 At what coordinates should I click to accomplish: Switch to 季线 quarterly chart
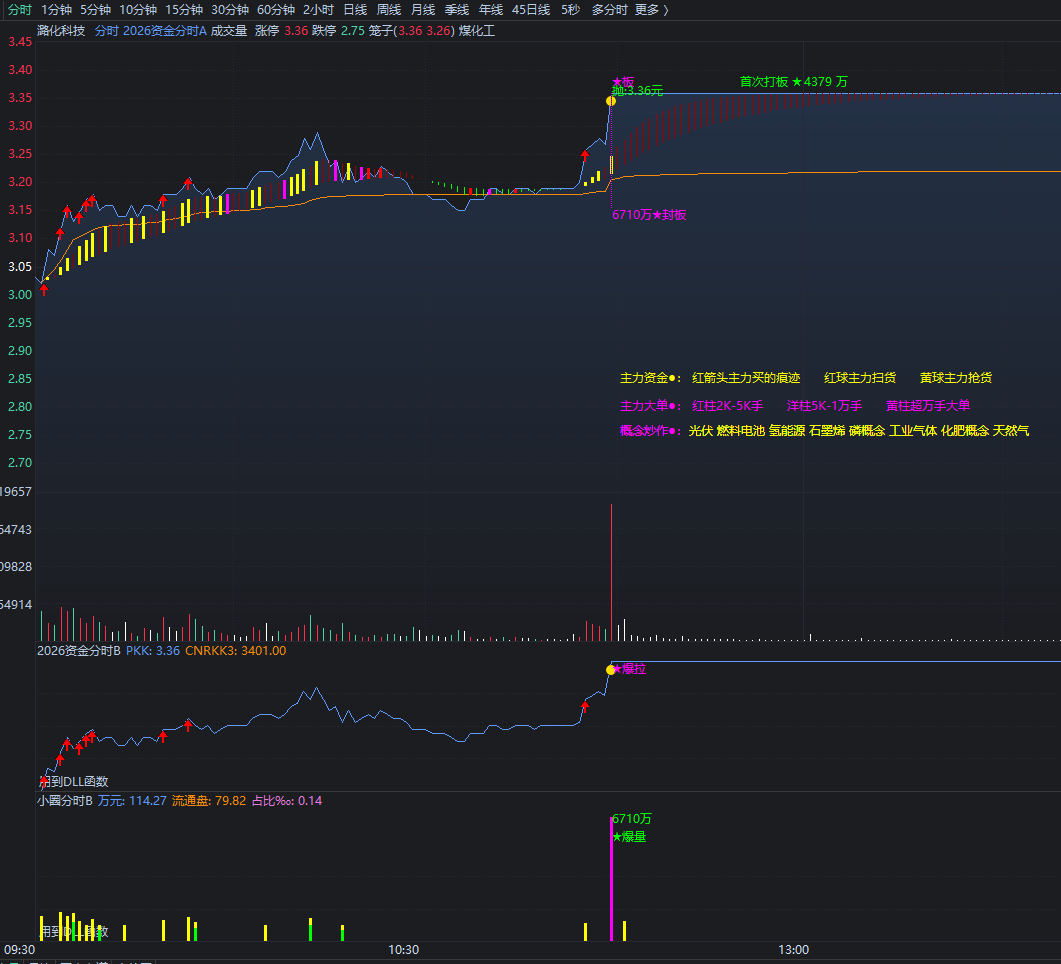(x=457, y=9)
